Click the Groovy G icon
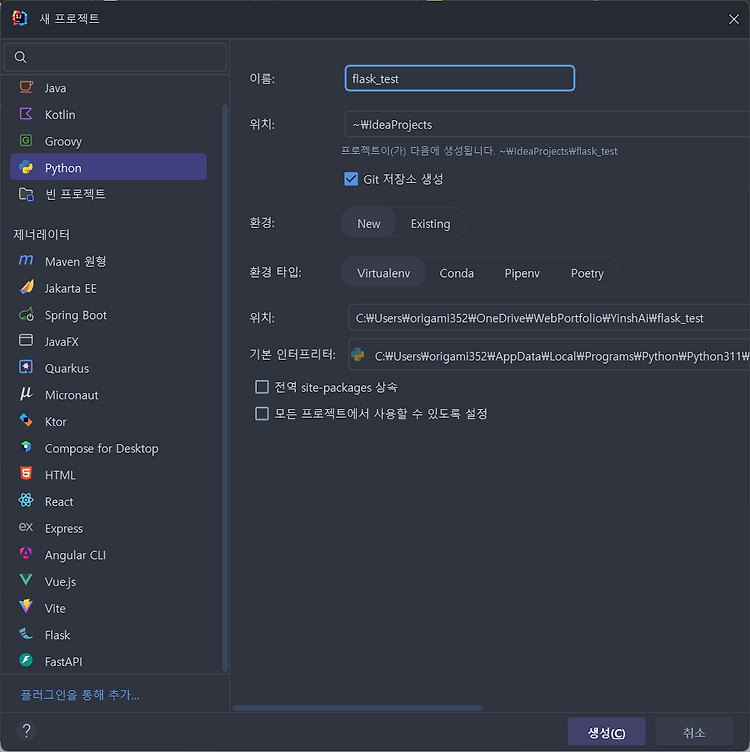The height and width of the screenshot is (752, 750). pos(26,141)
